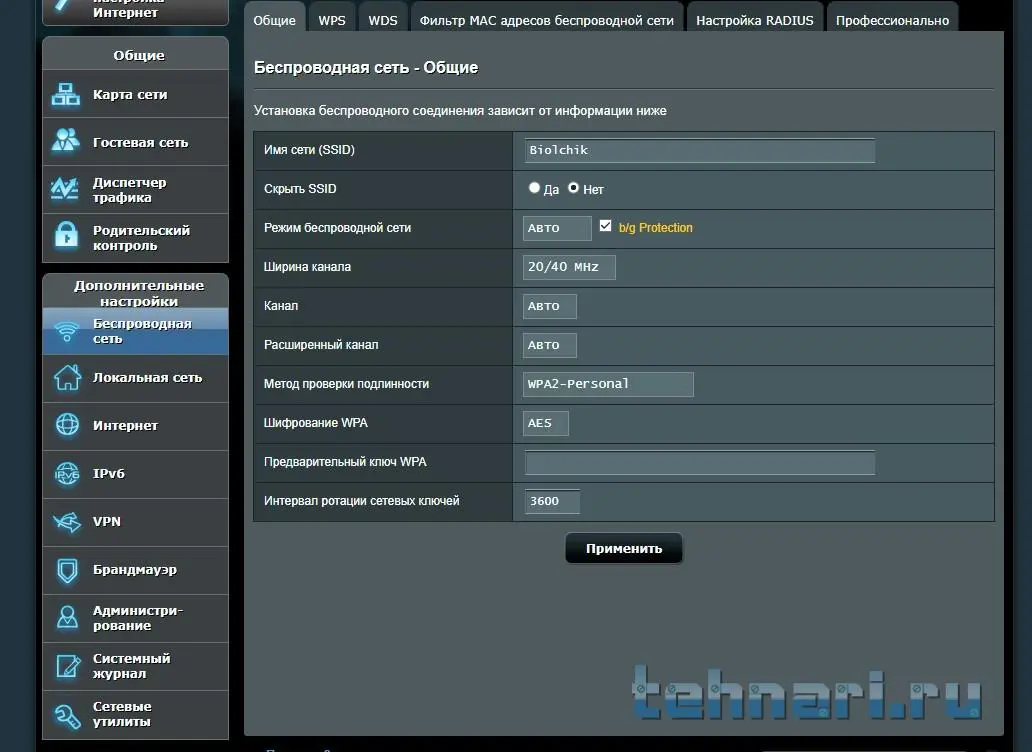The width and height of the screenshot is (1032, 752).
Task: Click the Network Map (Карта сети) icon
Action: [x=66, y=95]
